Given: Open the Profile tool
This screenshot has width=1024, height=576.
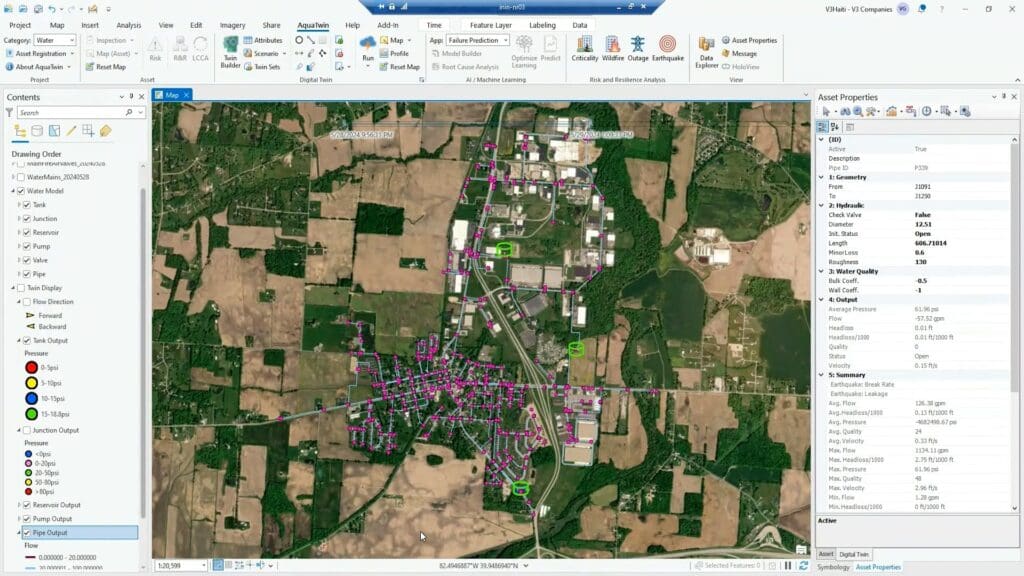Looking at the screenshot, I should click(394, 54).
